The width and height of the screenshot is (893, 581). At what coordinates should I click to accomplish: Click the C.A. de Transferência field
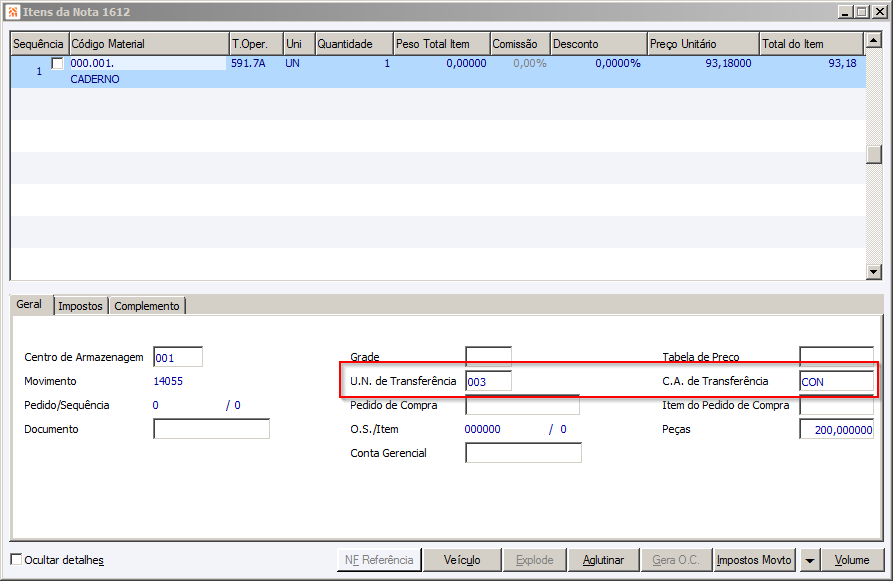click(x=836, y=381)
